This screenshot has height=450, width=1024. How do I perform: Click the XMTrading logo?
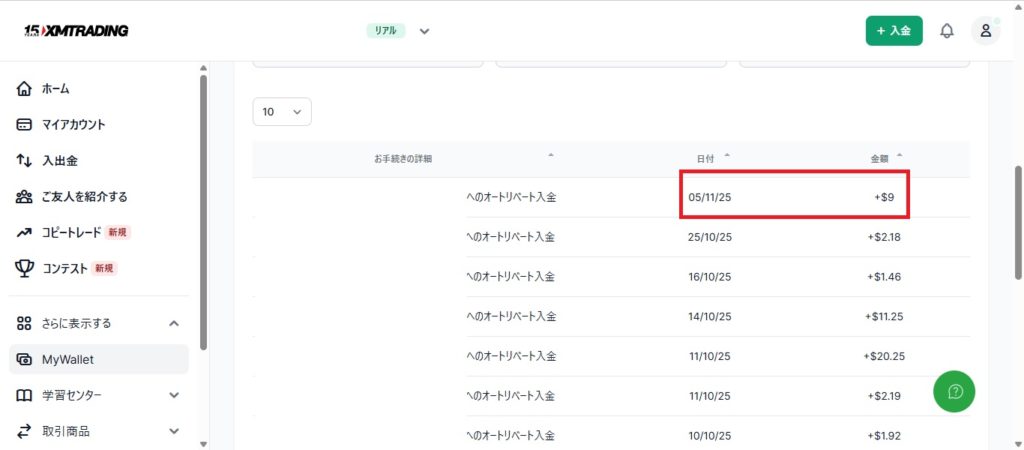[76, 31]
